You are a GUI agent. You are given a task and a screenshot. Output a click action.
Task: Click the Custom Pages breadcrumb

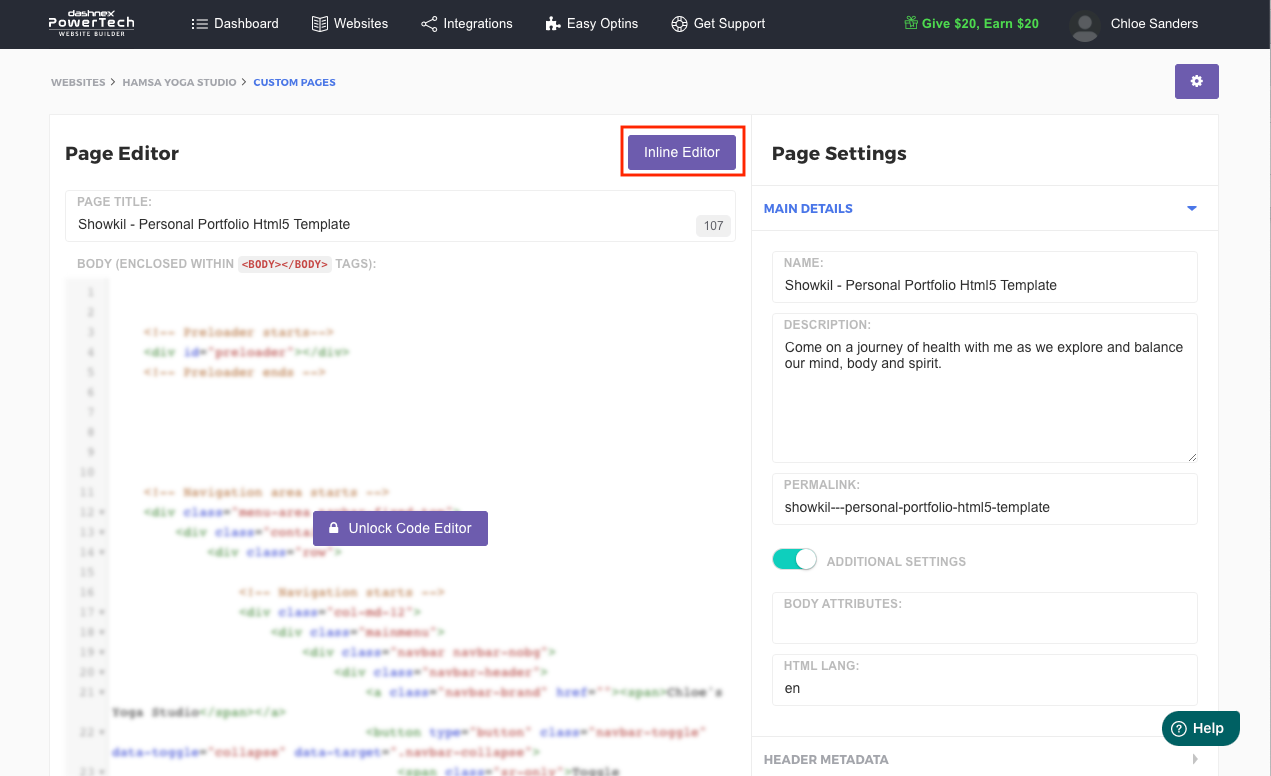pyautogui.click(x=294, y=82)
